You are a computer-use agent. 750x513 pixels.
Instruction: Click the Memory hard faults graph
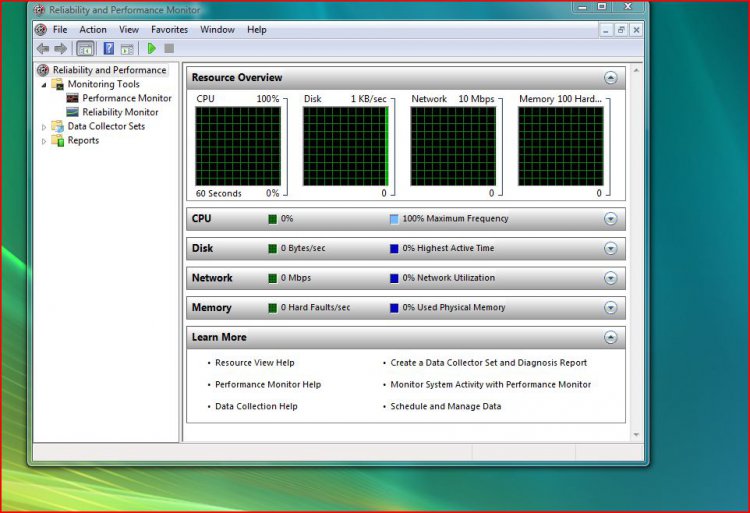[561, 146]
